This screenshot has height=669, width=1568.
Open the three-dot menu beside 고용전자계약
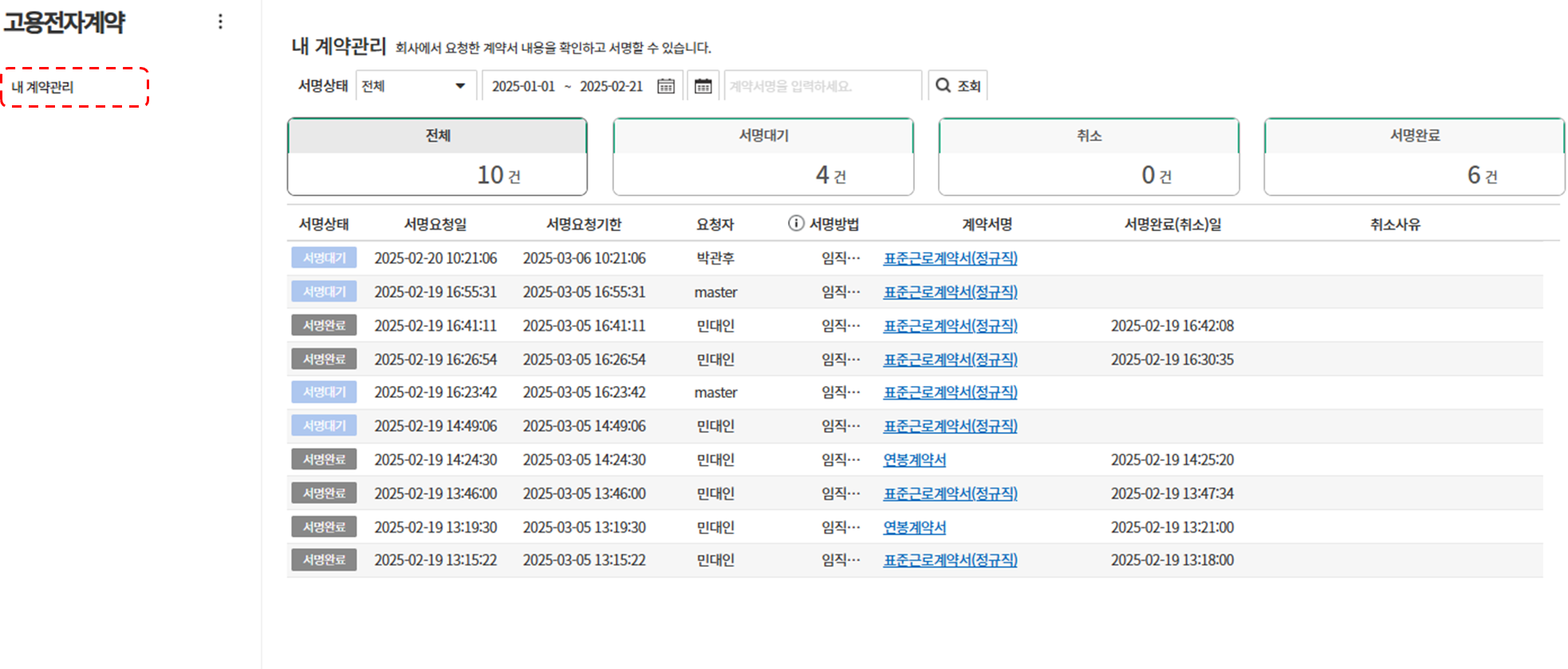click(x=220, y=22)
